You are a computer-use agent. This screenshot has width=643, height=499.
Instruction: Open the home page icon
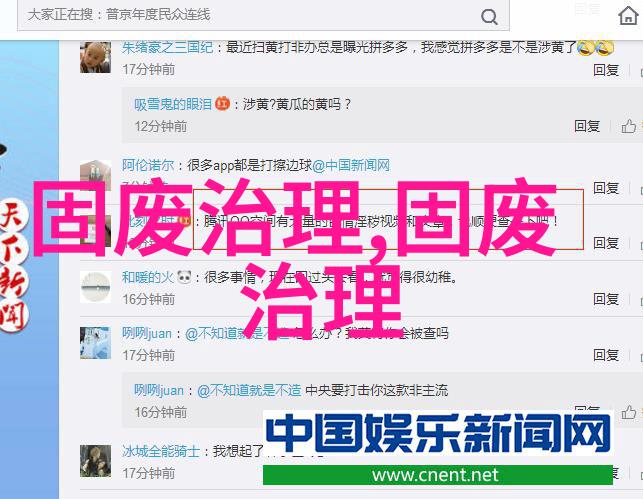click(x=628, y=16)
